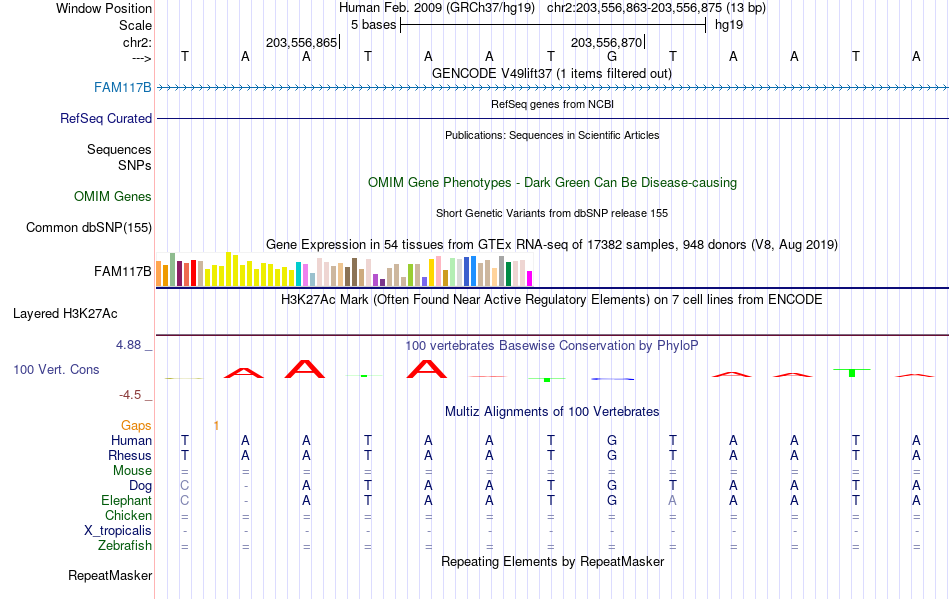Click the G base in reference sequence row
This screenshot has height=599, width=950.
coord(612,57)
